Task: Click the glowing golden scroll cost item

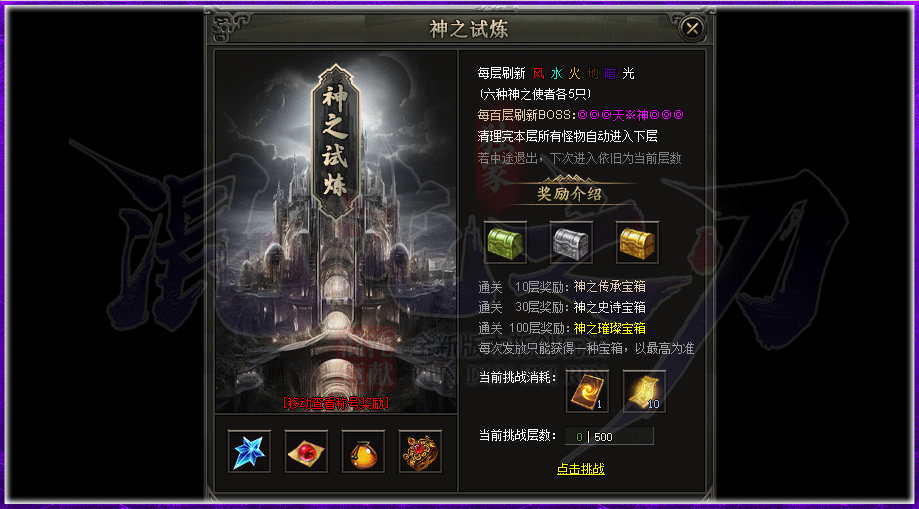Action: click(644, 391)
